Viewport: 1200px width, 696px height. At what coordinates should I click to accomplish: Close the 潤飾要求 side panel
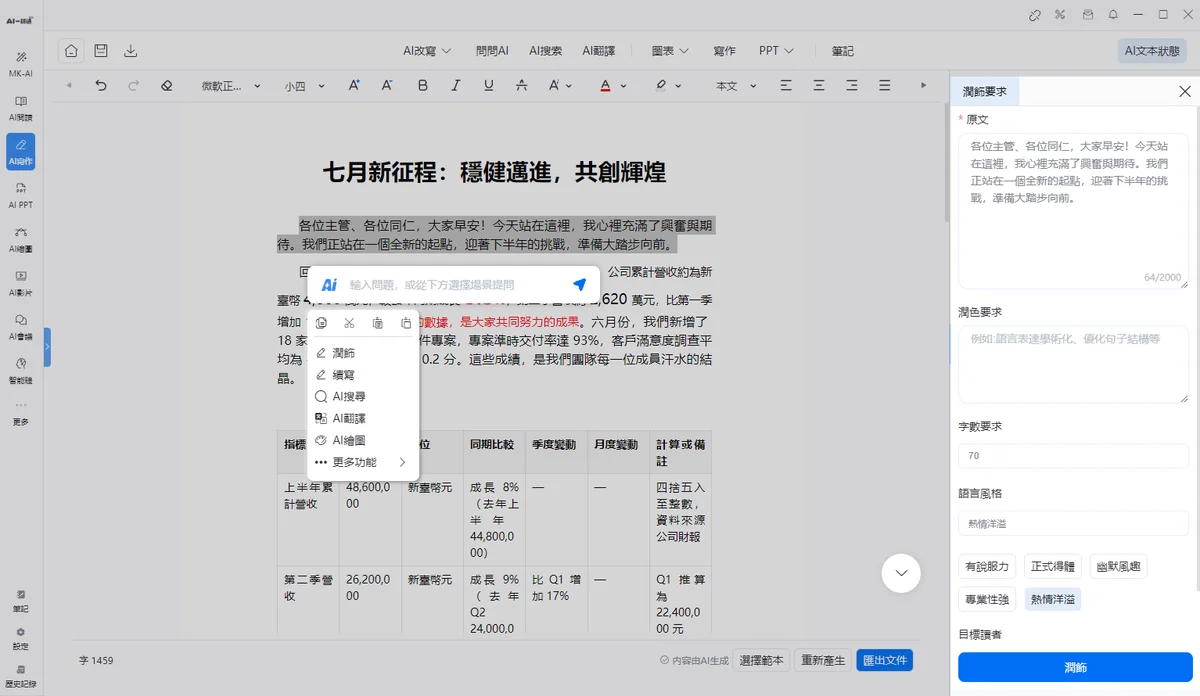tap(1185, 91)
